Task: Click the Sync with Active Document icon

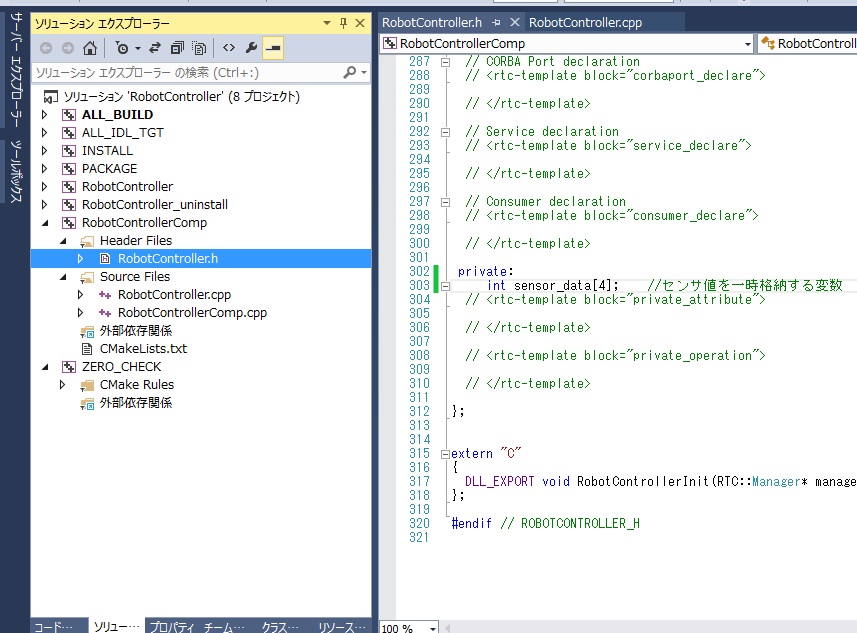Action: 155,48
